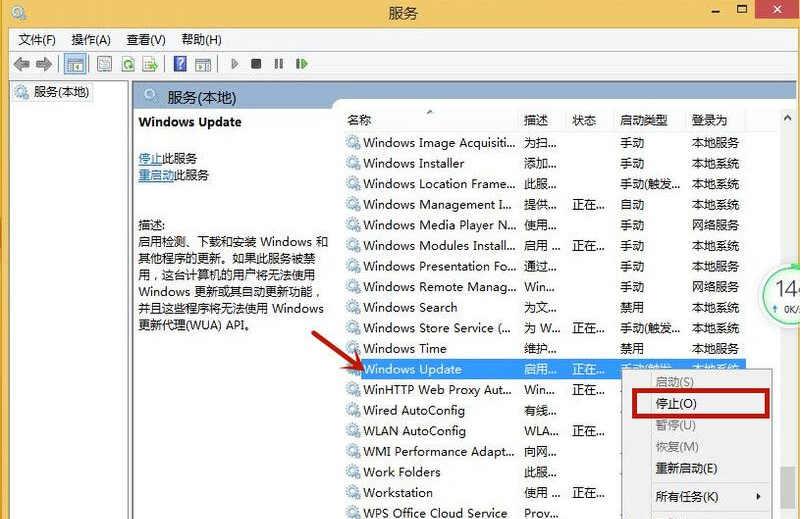This screenshot has width=802, height=519.
Task: Click the floating network speed widget
Action: 782,295
